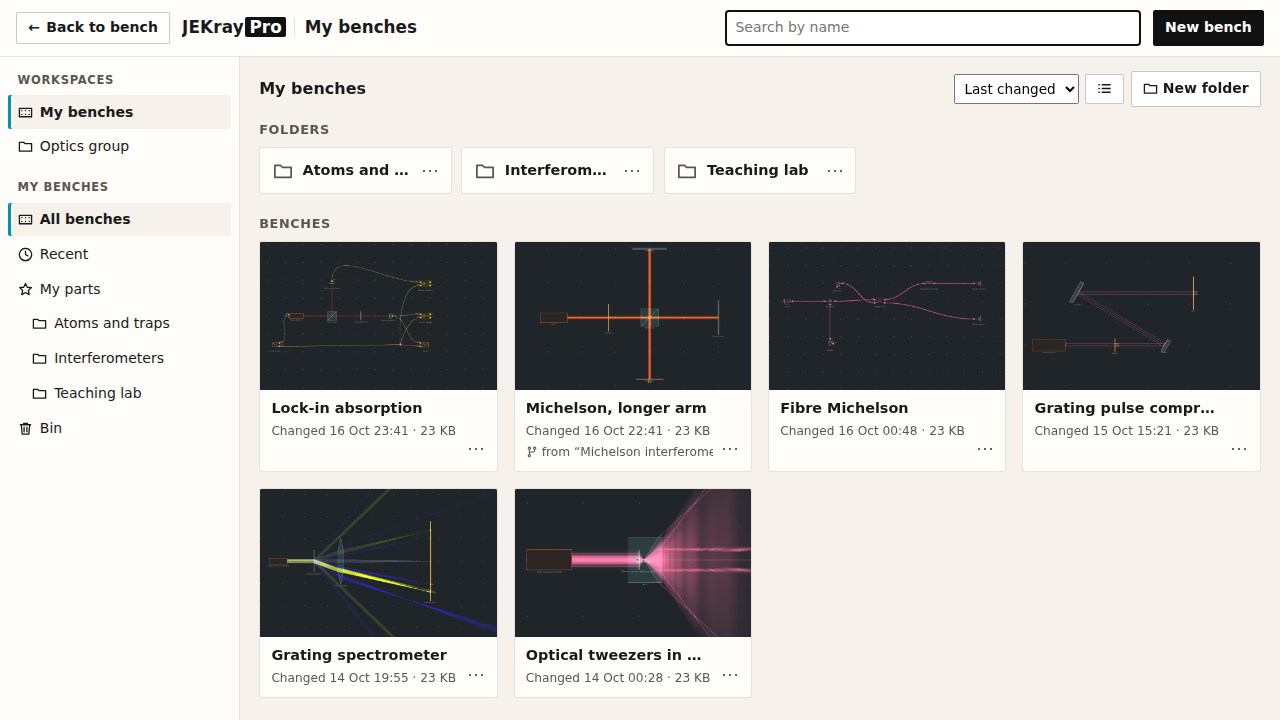Open Optical tweezers in … thumbnail
The image size is (1280, 720).
point(633,563)
